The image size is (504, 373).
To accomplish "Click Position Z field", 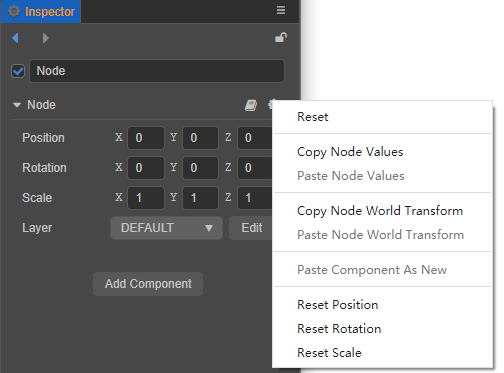I will (255, 138).
